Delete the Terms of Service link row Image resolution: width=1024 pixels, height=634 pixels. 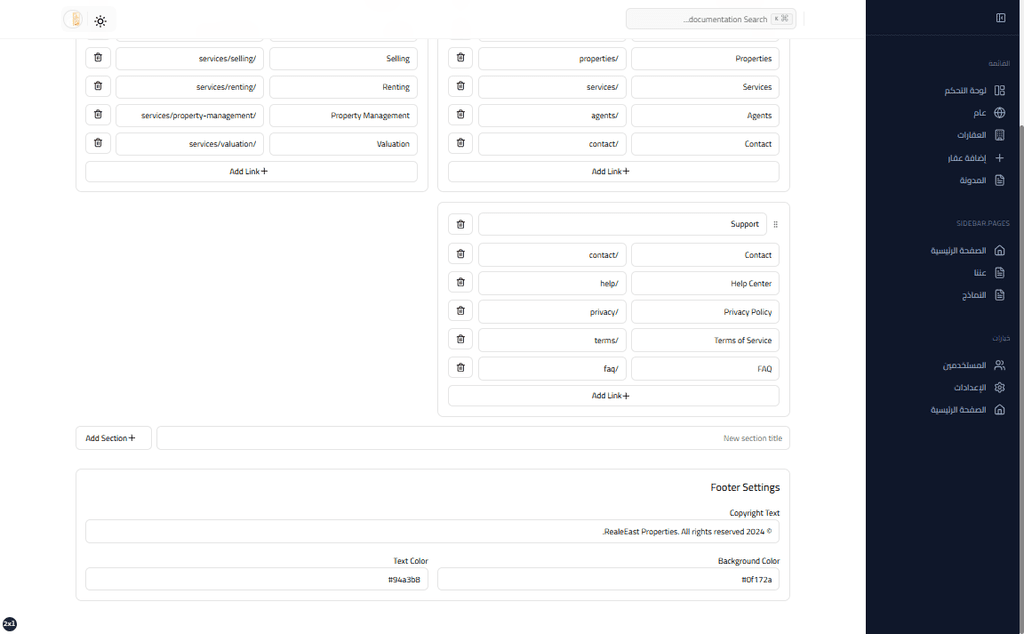click(x=460, y=340)
